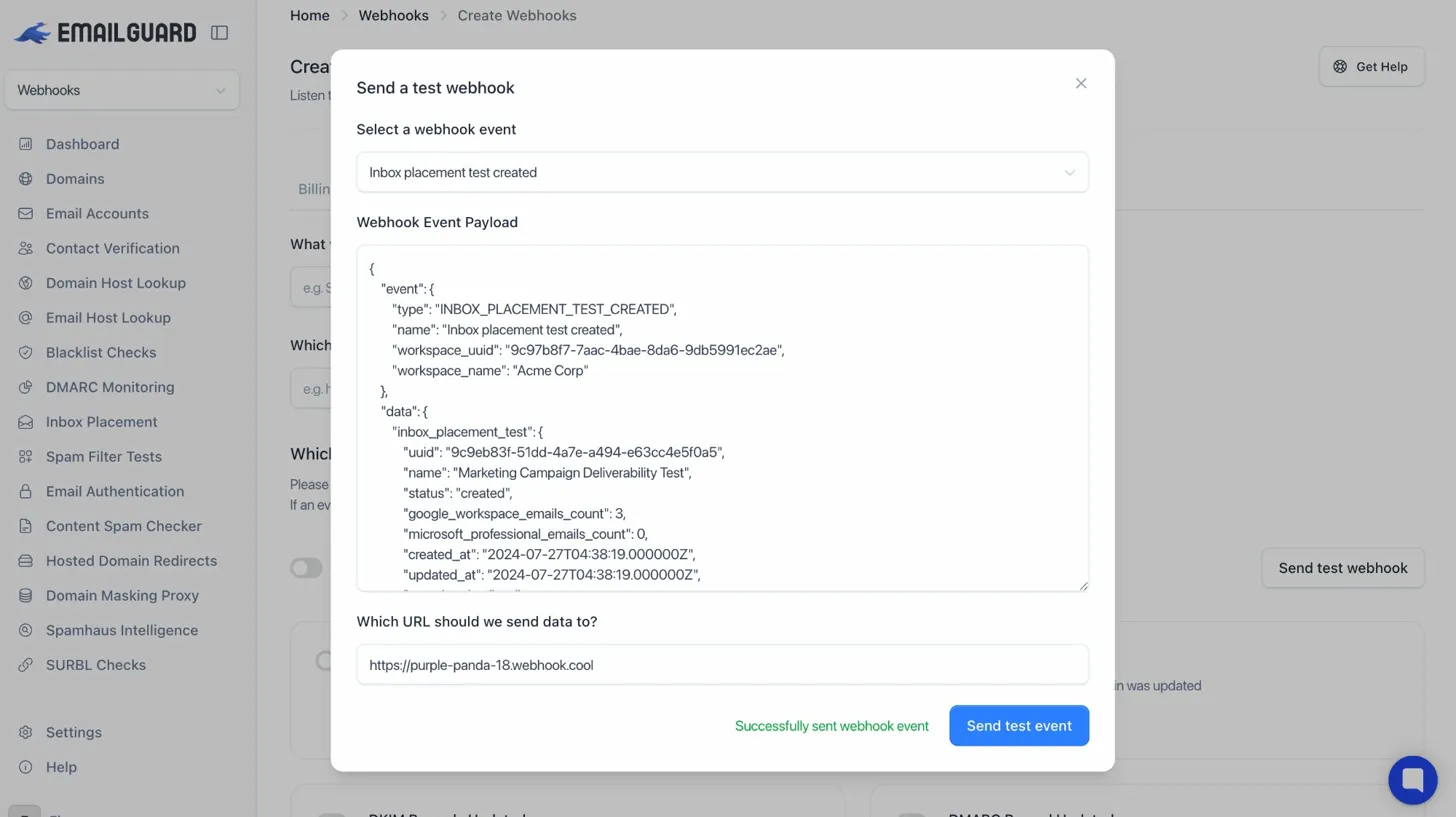Navigate to Webhooks breadcrumb link
The height and width of the screenshot is (817, 1456).
[x=393, y=15]
